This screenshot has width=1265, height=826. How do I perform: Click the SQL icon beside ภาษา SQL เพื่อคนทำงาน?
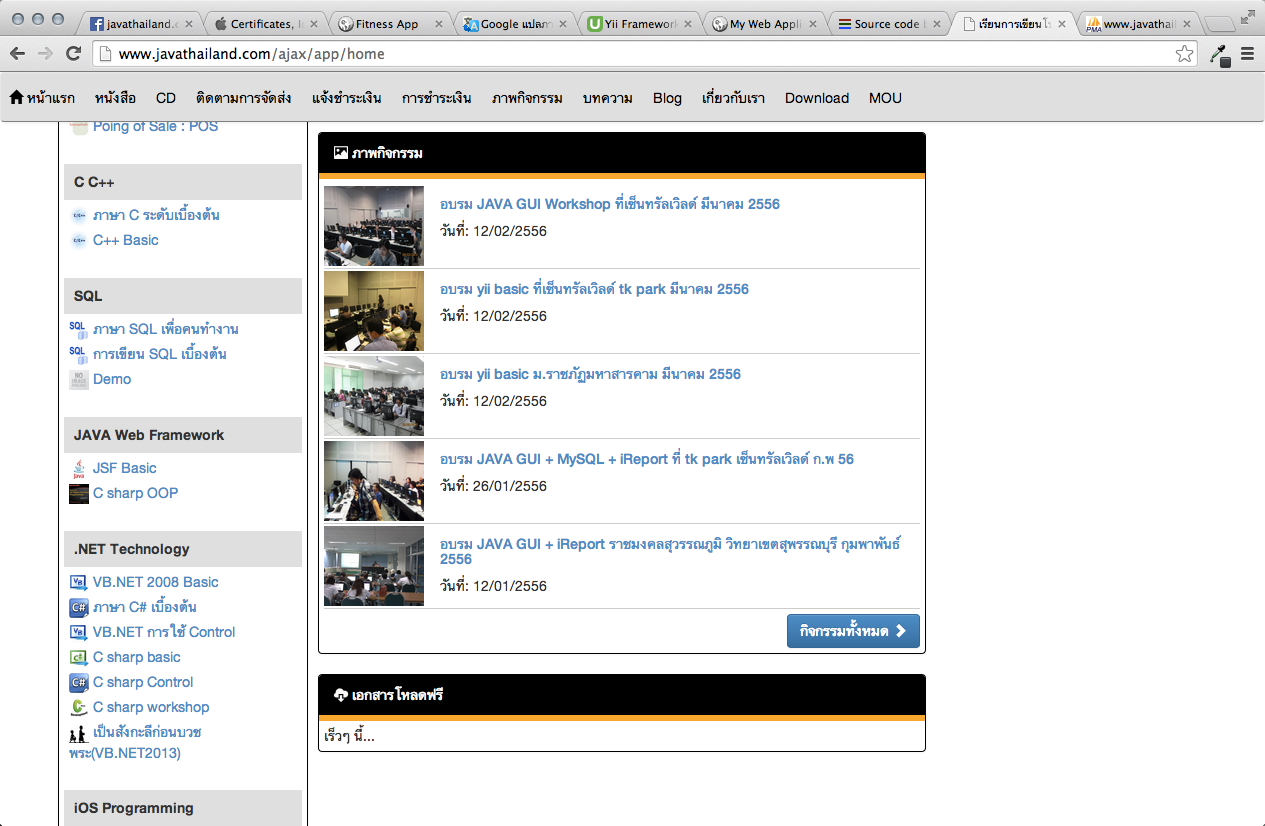79,329
